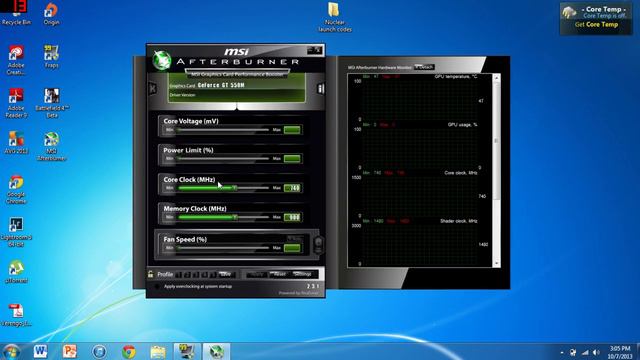Click the Power Limit slider track
Viewport: 640px width, 360px height.
tap(223, 158)
